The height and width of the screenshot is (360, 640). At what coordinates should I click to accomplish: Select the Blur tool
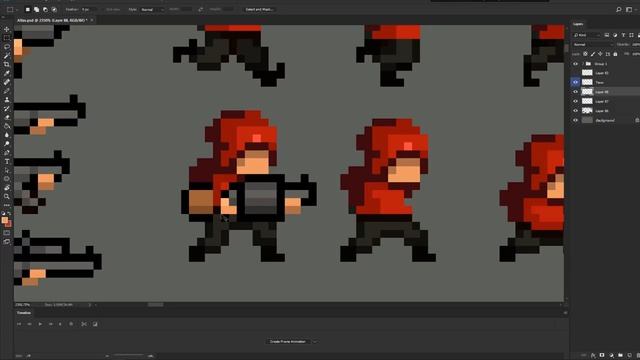pos(7,135)
